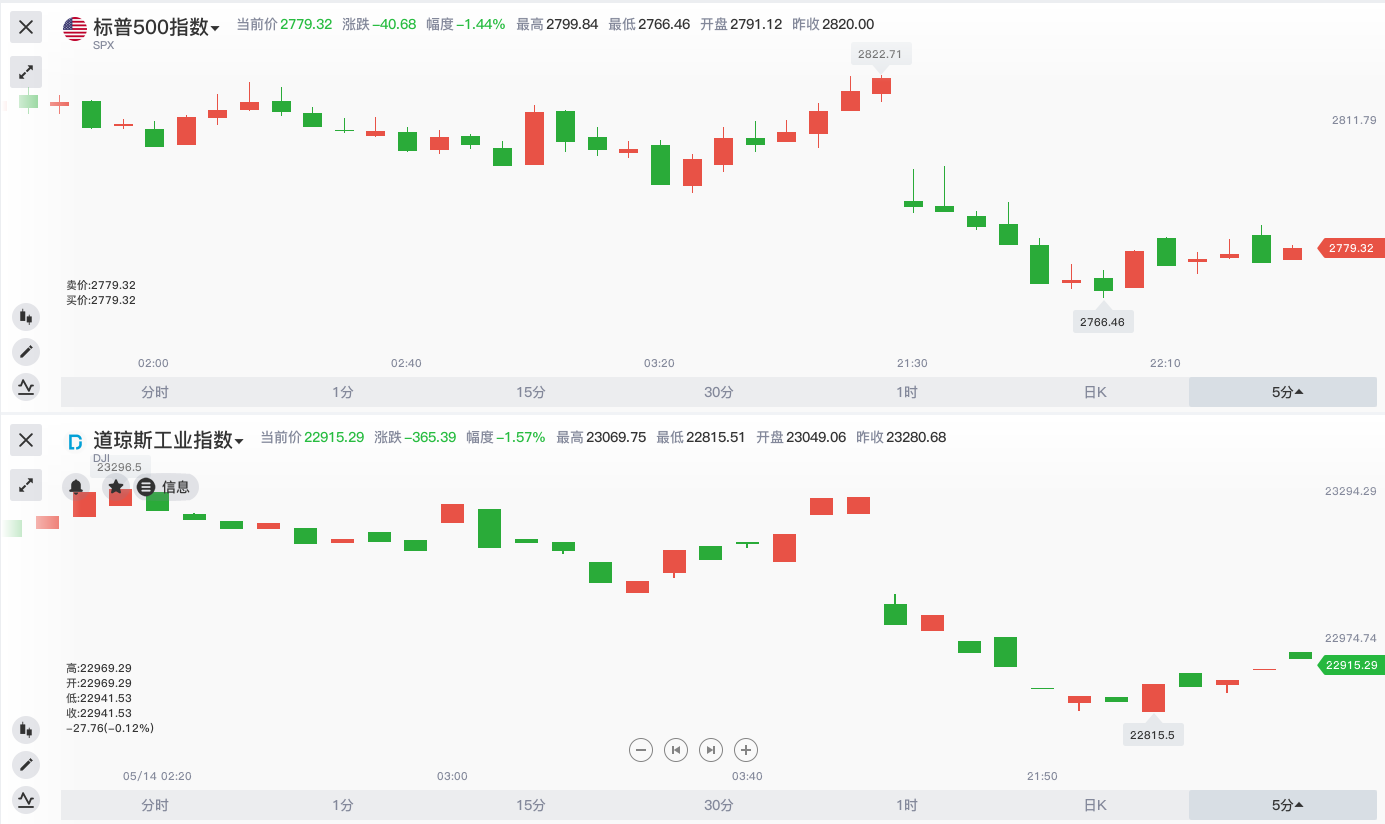This screenshot has height=824, width=1385.
Task: Switch 道琼斯工业指数 chart to 日K tab
Action: (1095, 805)
